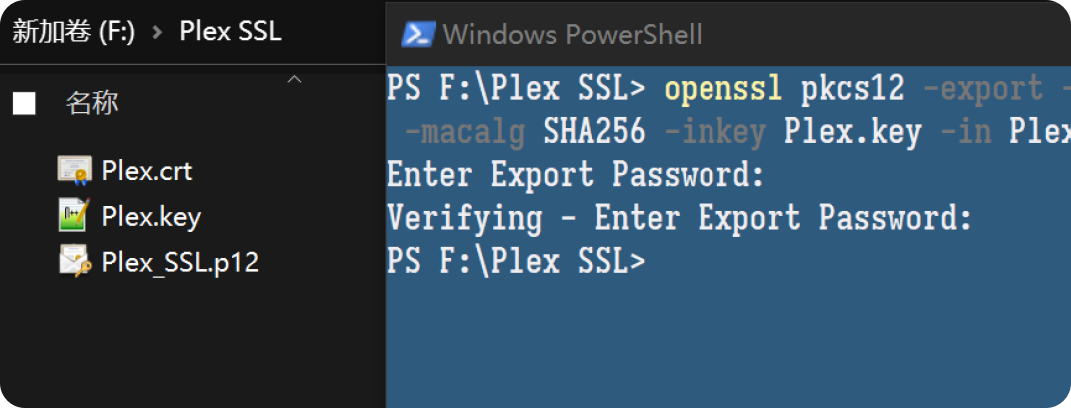
Task: Click the Plex_SSL.p12 envelope key icon
Action: 74,261
